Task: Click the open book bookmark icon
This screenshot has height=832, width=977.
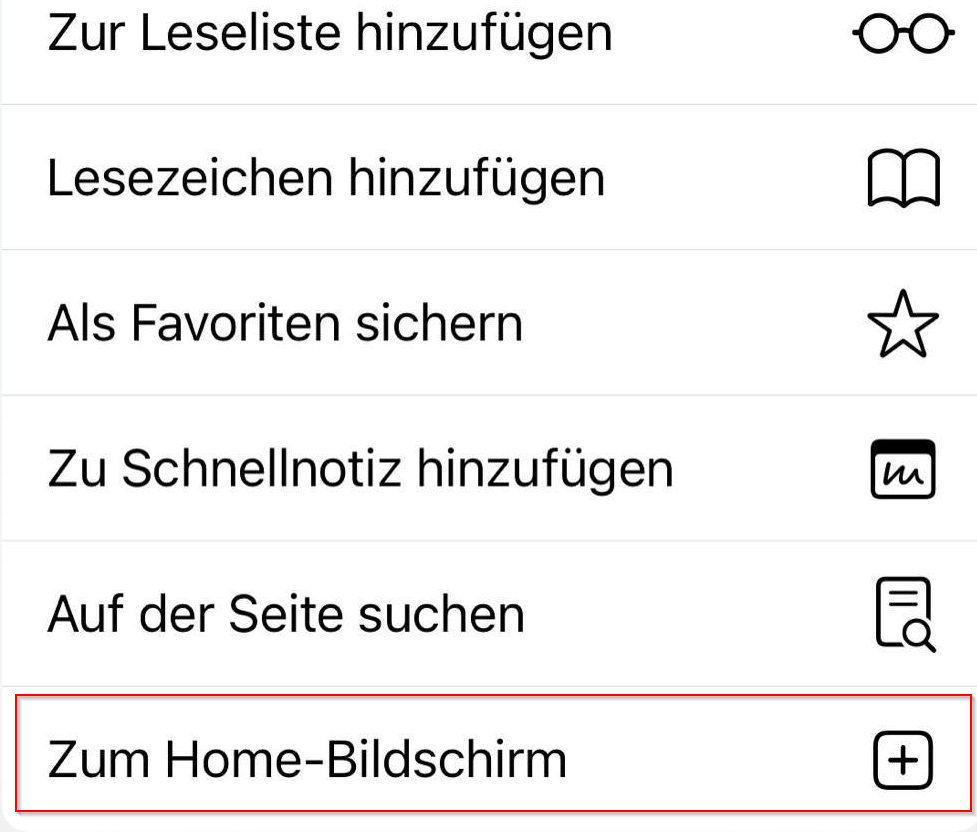Action: [903, 178]
